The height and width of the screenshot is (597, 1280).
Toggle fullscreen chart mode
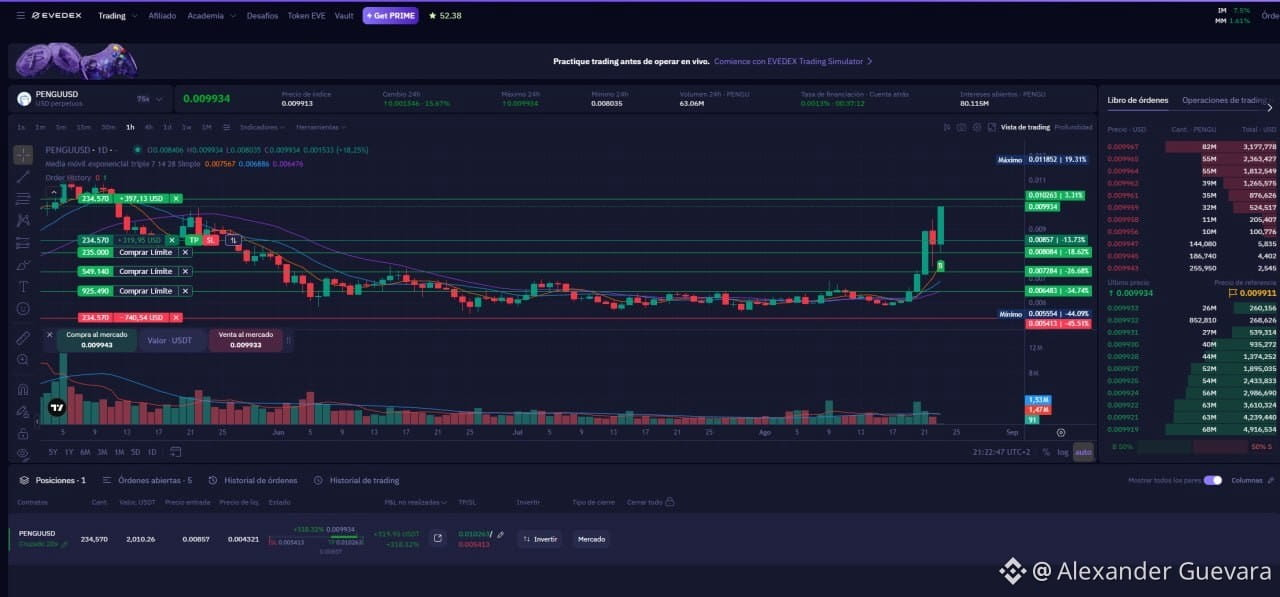pyautogui.click(x=991, y=127)
